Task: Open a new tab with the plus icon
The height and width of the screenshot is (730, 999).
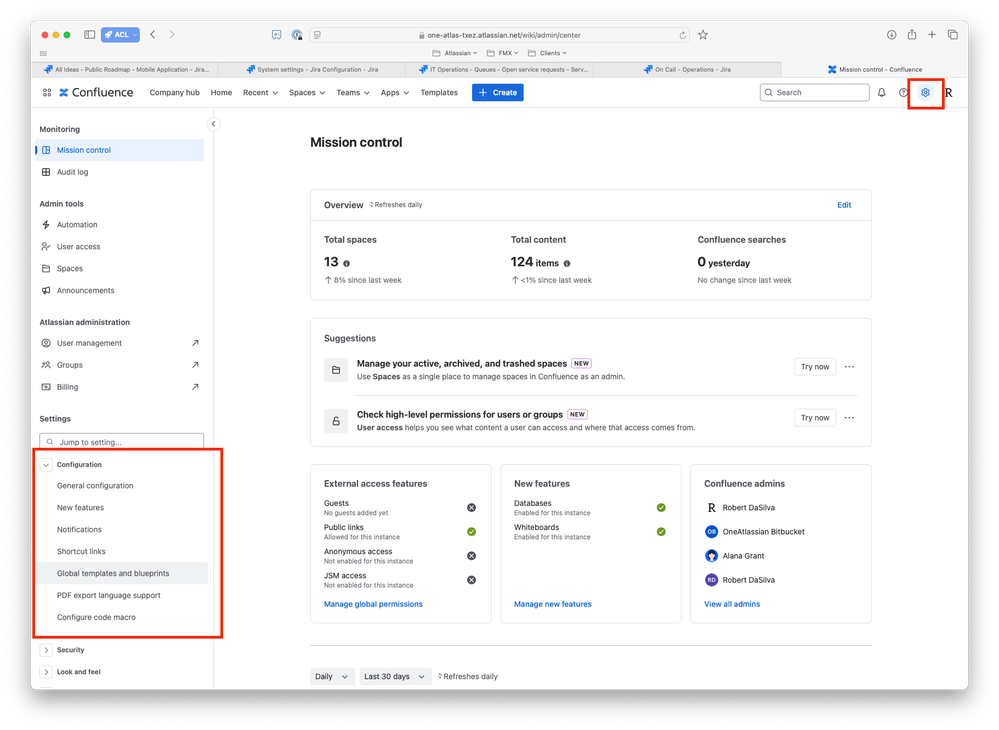Action: tap(931, 35)
